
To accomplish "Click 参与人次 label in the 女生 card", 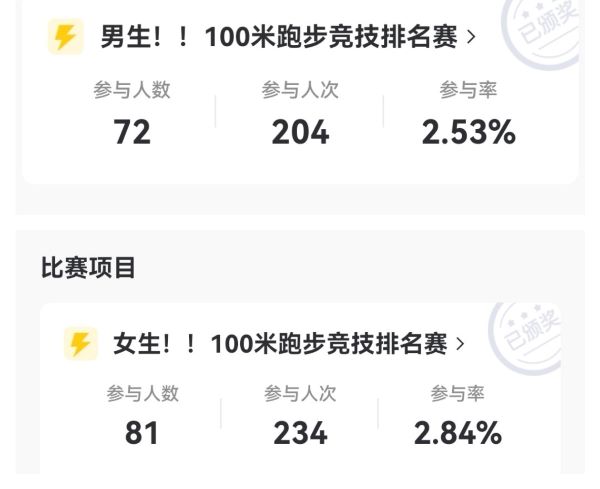I will 300,394.
